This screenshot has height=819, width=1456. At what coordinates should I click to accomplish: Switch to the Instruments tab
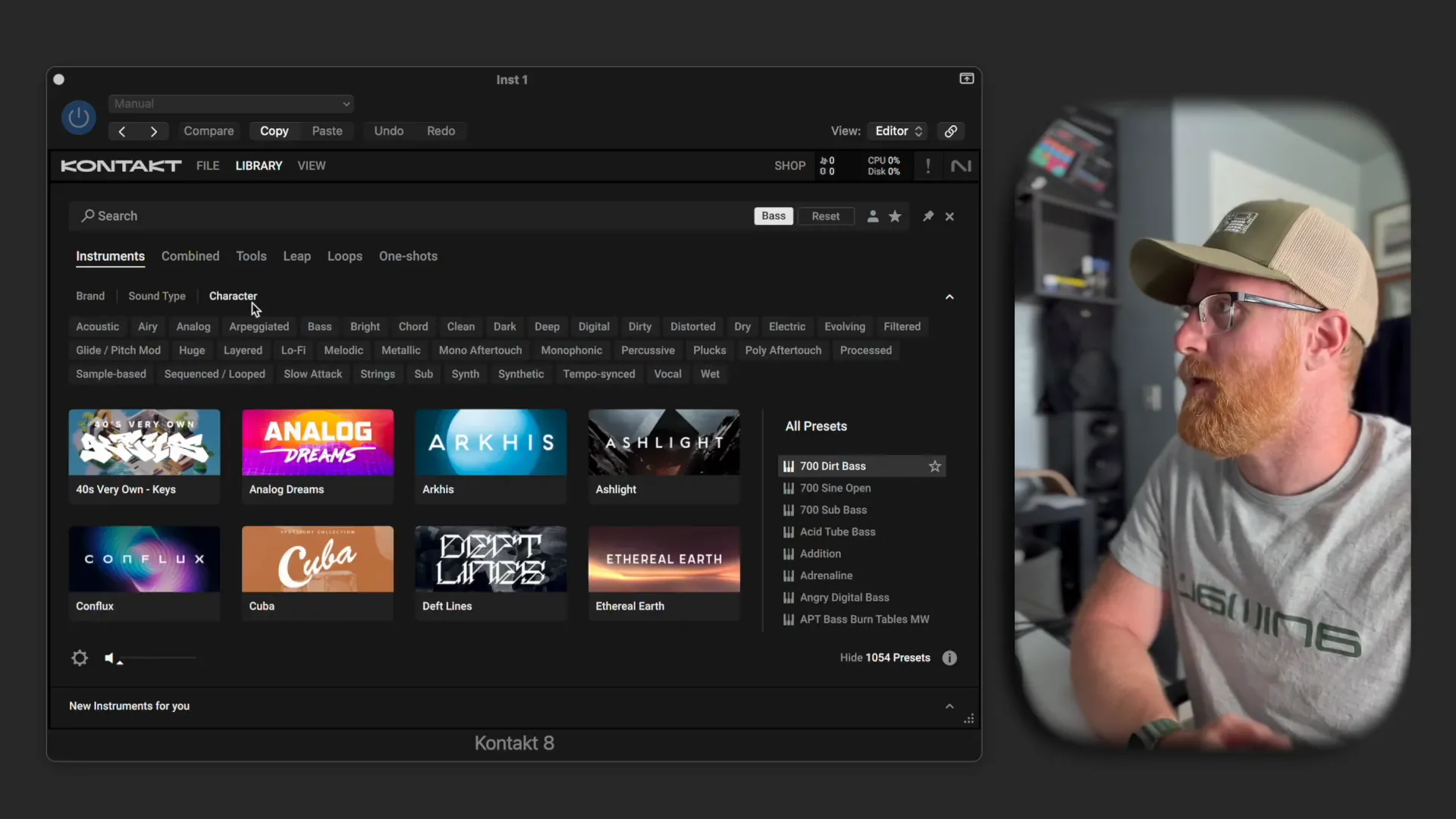click(x=110, y=256)
